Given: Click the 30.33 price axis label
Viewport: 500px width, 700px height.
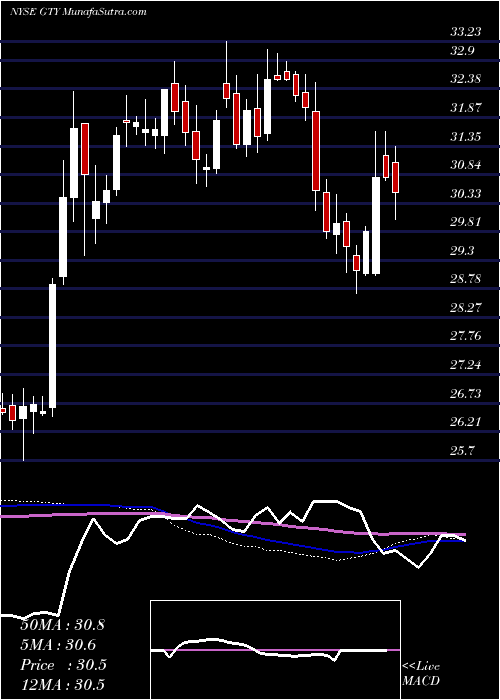Looking at the screenshot, I should [465, 193].
